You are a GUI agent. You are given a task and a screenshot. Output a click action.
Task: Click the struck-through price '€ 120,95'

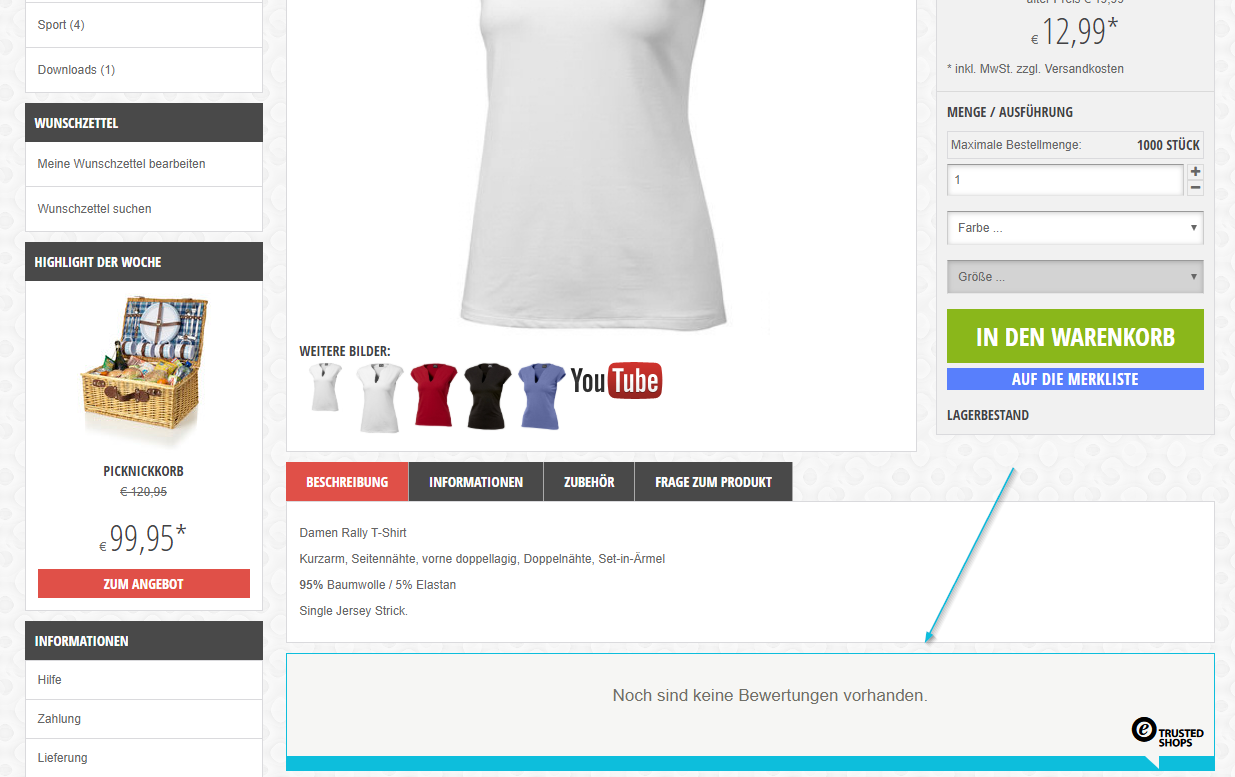143,492
